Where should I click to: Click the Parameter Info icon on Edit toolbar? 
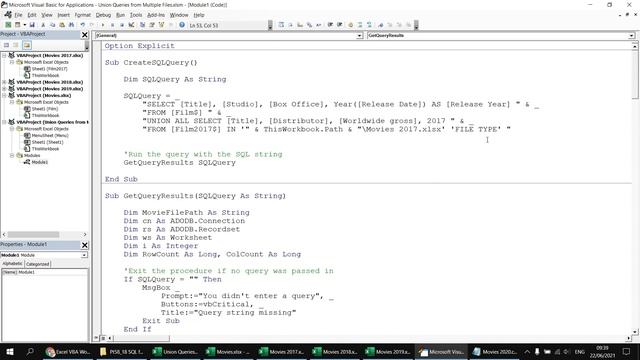(309, 25)
